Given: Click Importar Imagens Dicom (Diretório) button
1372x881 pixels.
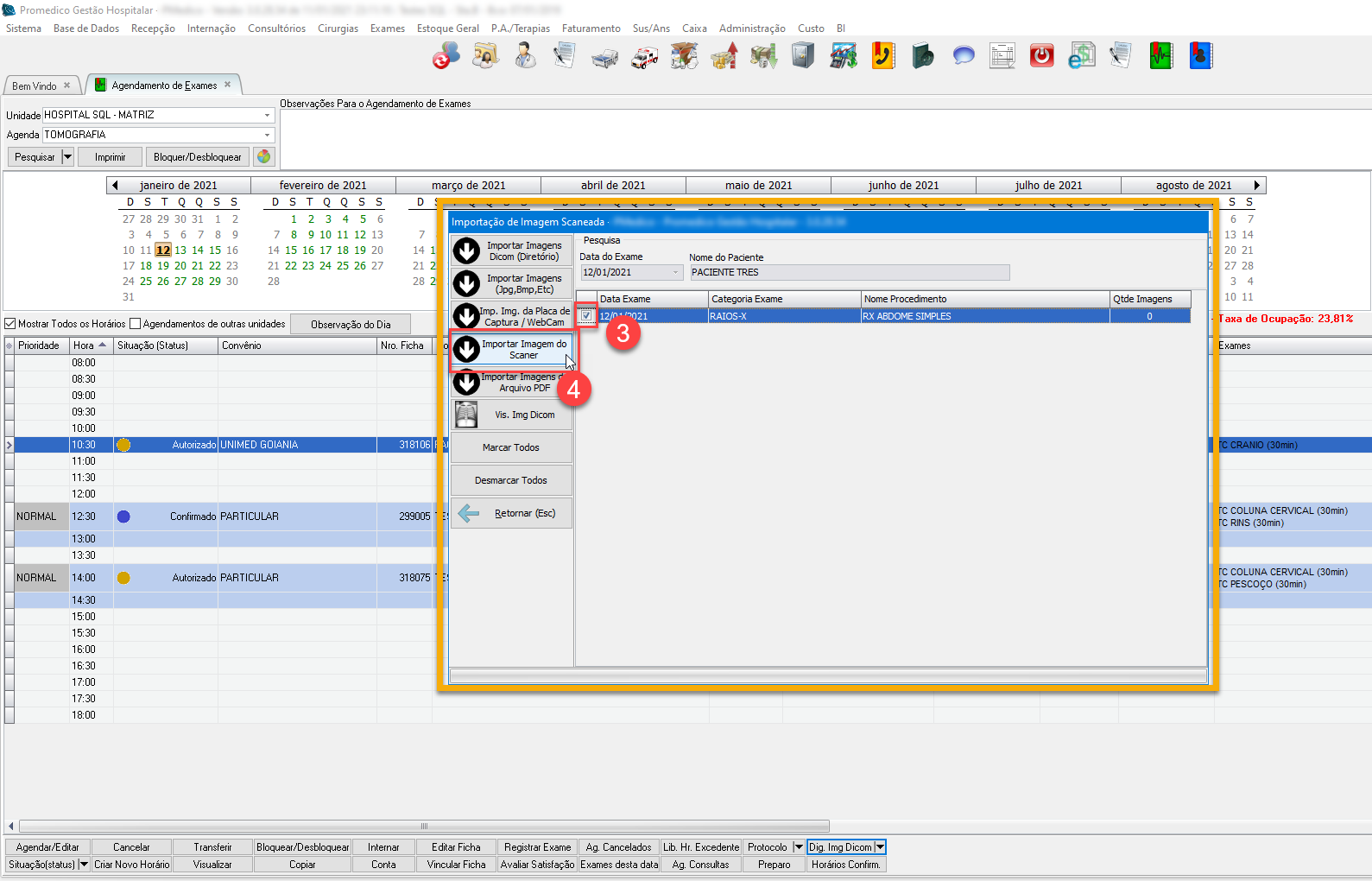Looking at the screenshot, I should pos(511,251).
